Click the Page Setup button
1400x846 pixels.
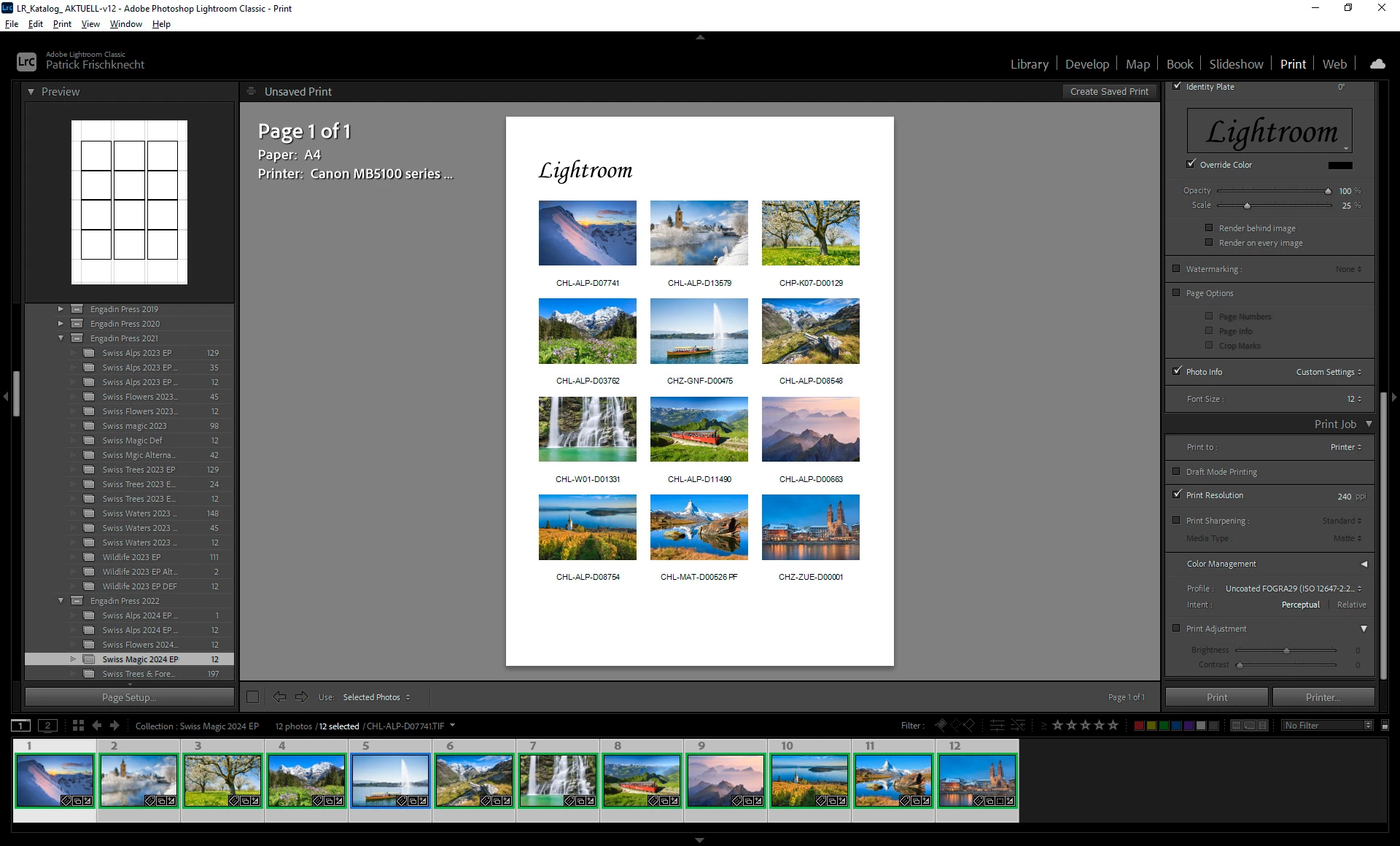[129, 697]
